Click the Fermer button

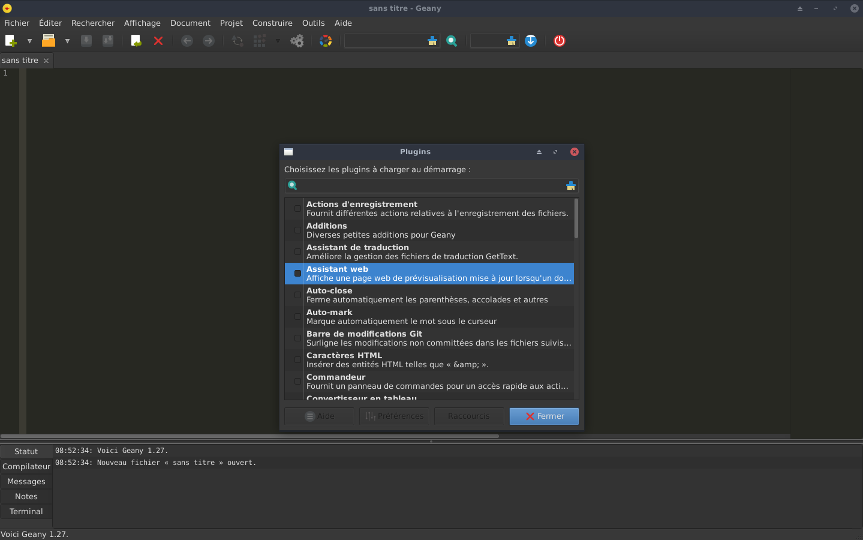tap(544, 416)
